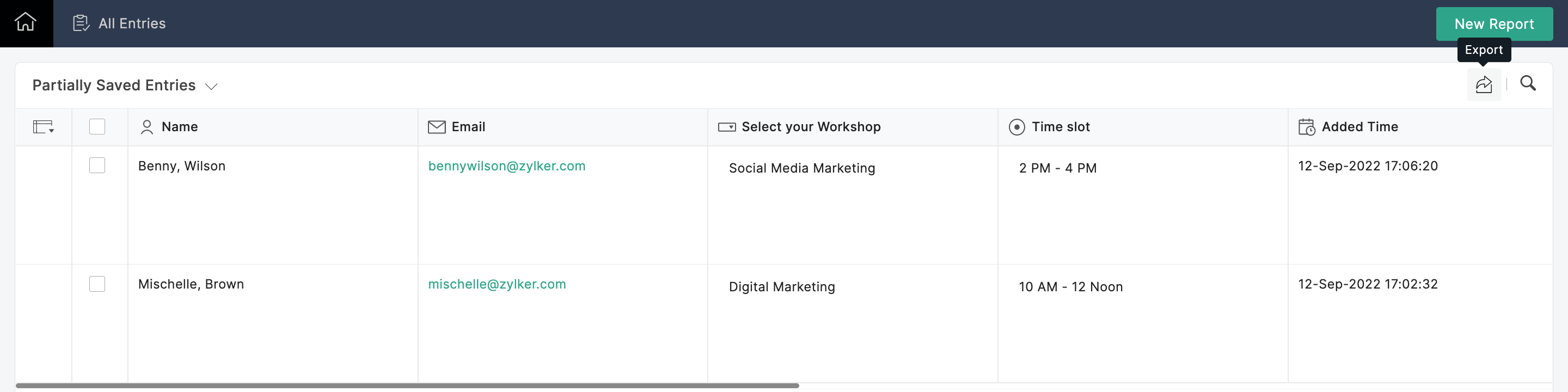The image size is (1568, 392).
Task: Open the column layout selector dropdown
Action: tap(43, 127)
